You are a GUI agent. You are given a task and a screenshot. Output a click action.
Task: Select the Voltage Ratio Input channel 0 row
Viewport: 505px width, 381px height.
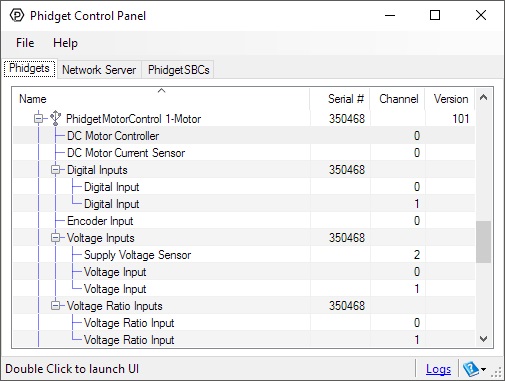(x=244, y=323)
